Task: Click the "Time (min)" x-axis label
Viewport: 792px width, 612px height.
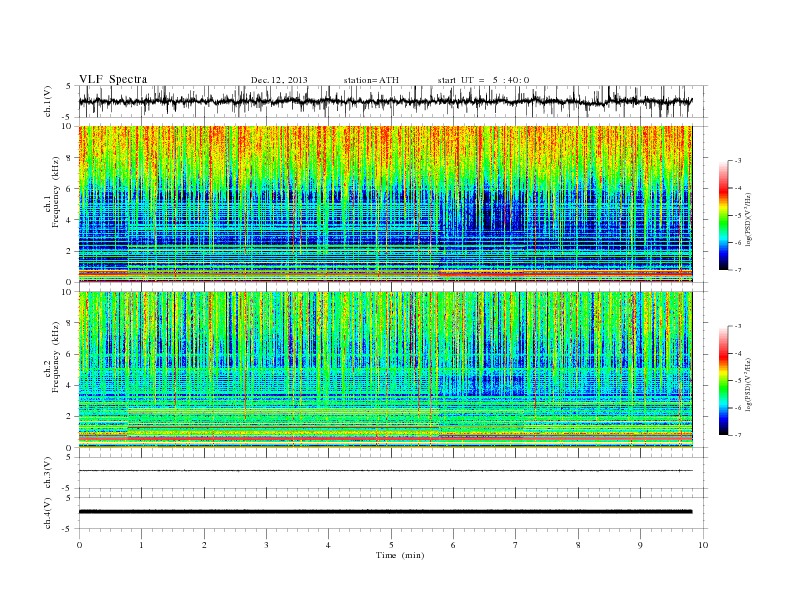Action: 400,555
